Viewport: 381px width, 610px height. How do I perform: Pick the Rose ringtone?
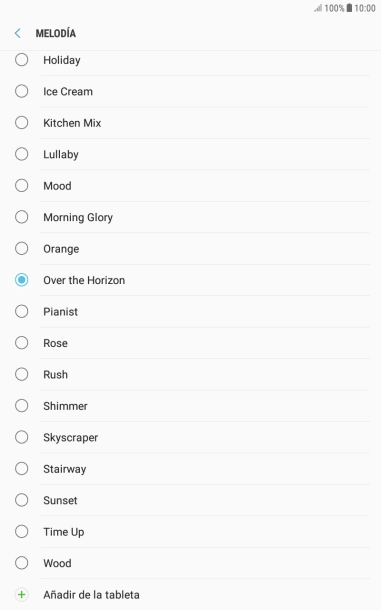pos(190,343)
